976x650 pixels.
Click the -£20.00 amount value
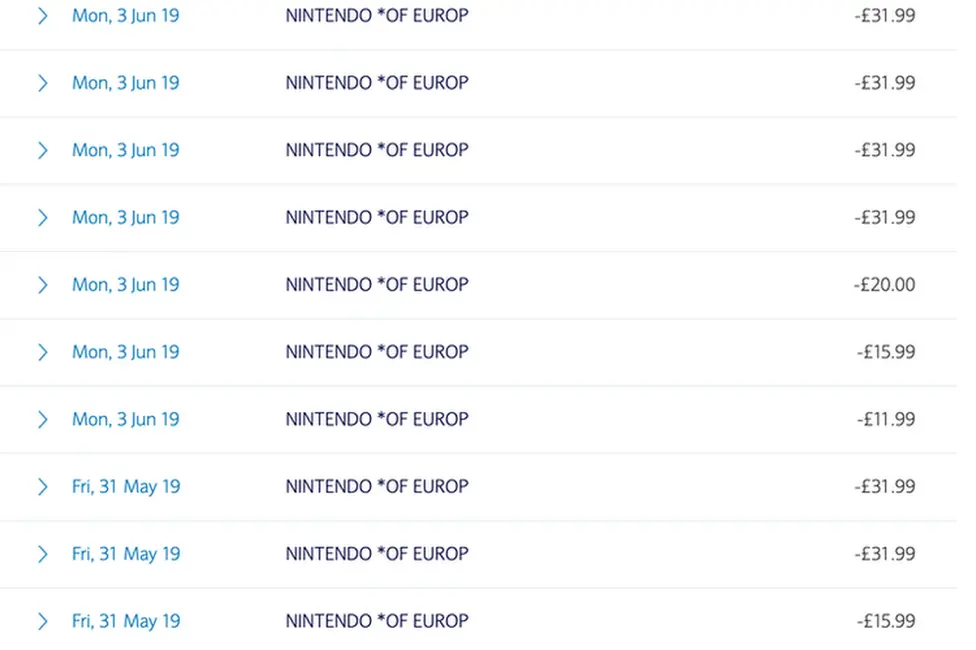(x=886, y=284)
